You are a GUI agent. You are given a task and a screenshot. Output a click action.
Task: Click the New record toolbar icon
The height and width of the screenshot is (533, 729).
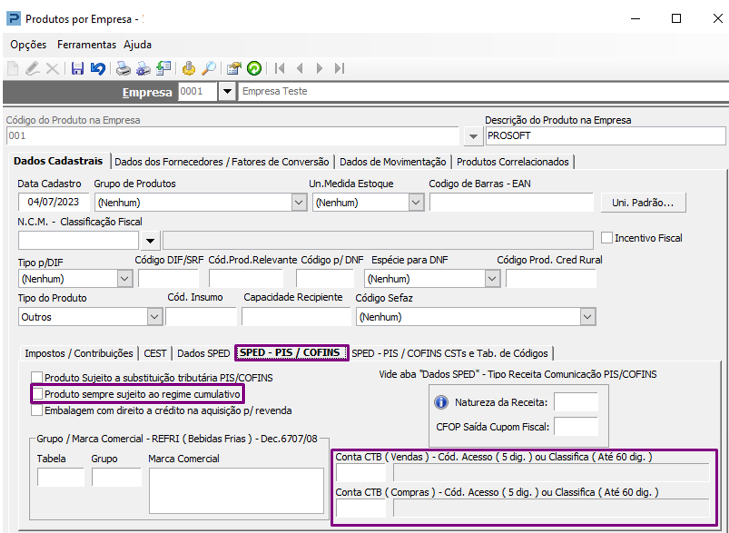coord(13,69)
